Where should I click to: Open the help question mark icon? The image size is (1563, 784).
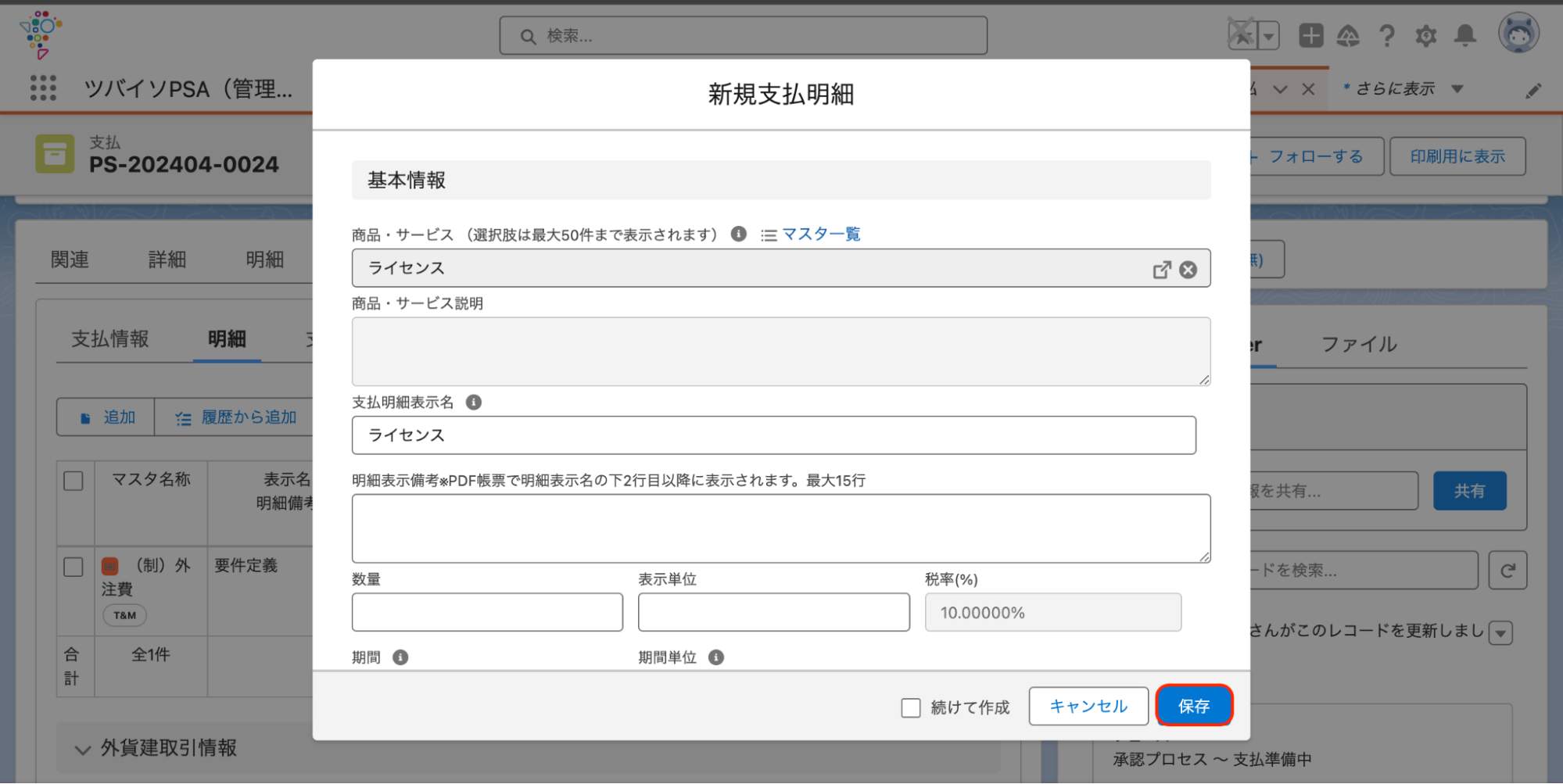[x=1387, y=35]
